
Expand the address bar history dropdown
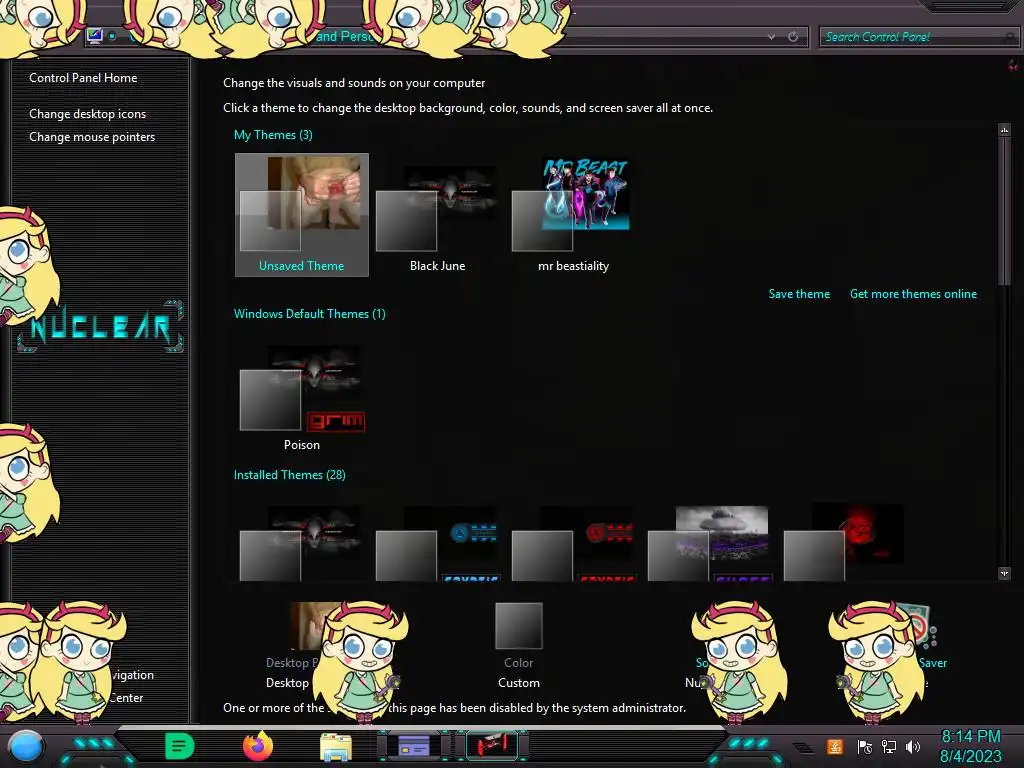(771, 37)
